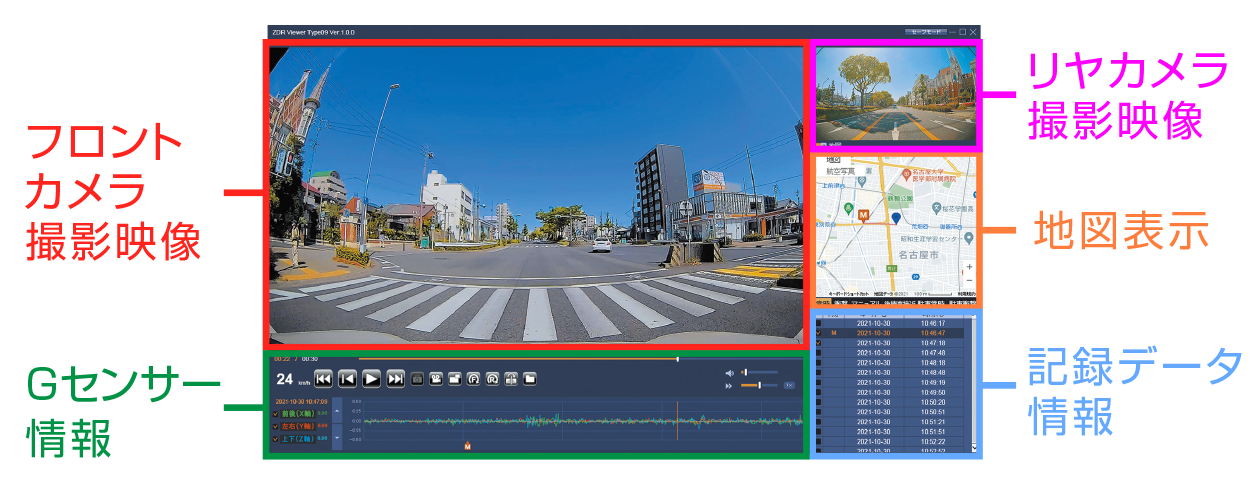Zoom in the map with plus button
This screenshot has width=1252, height=481.
coord(968,269)
